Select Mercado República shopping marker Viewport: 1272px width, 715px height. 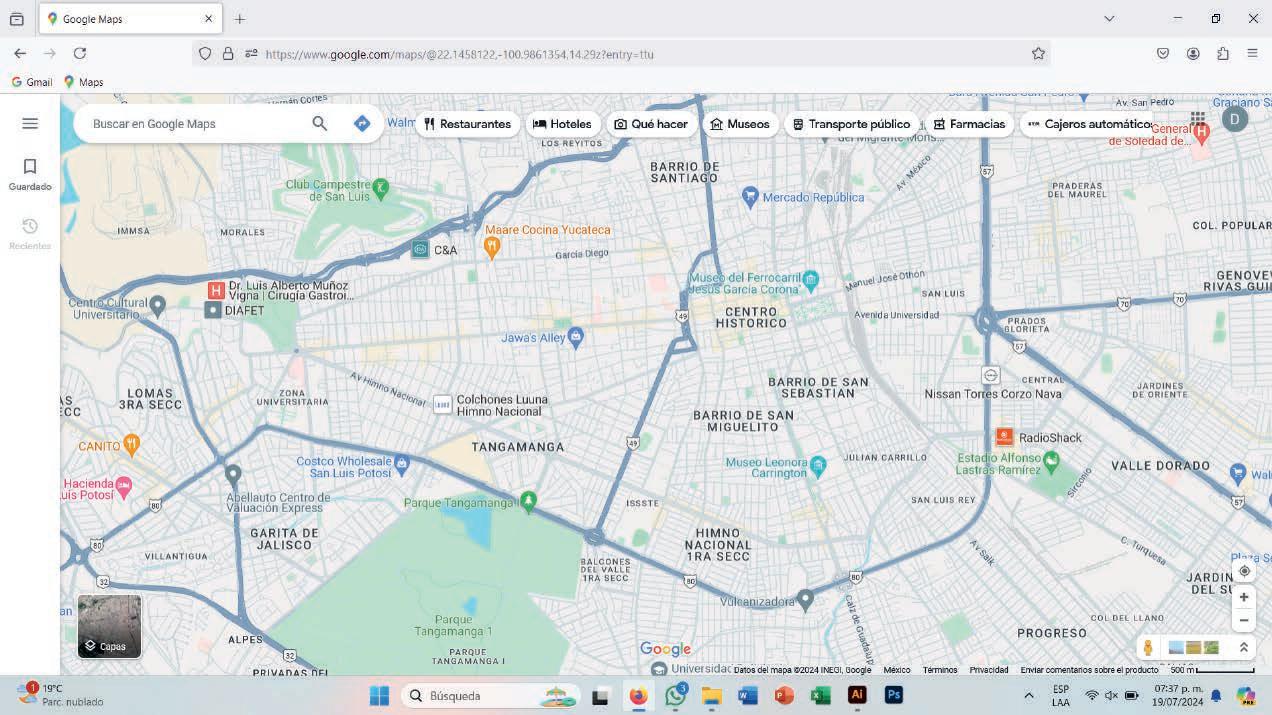tap(752, 197)
